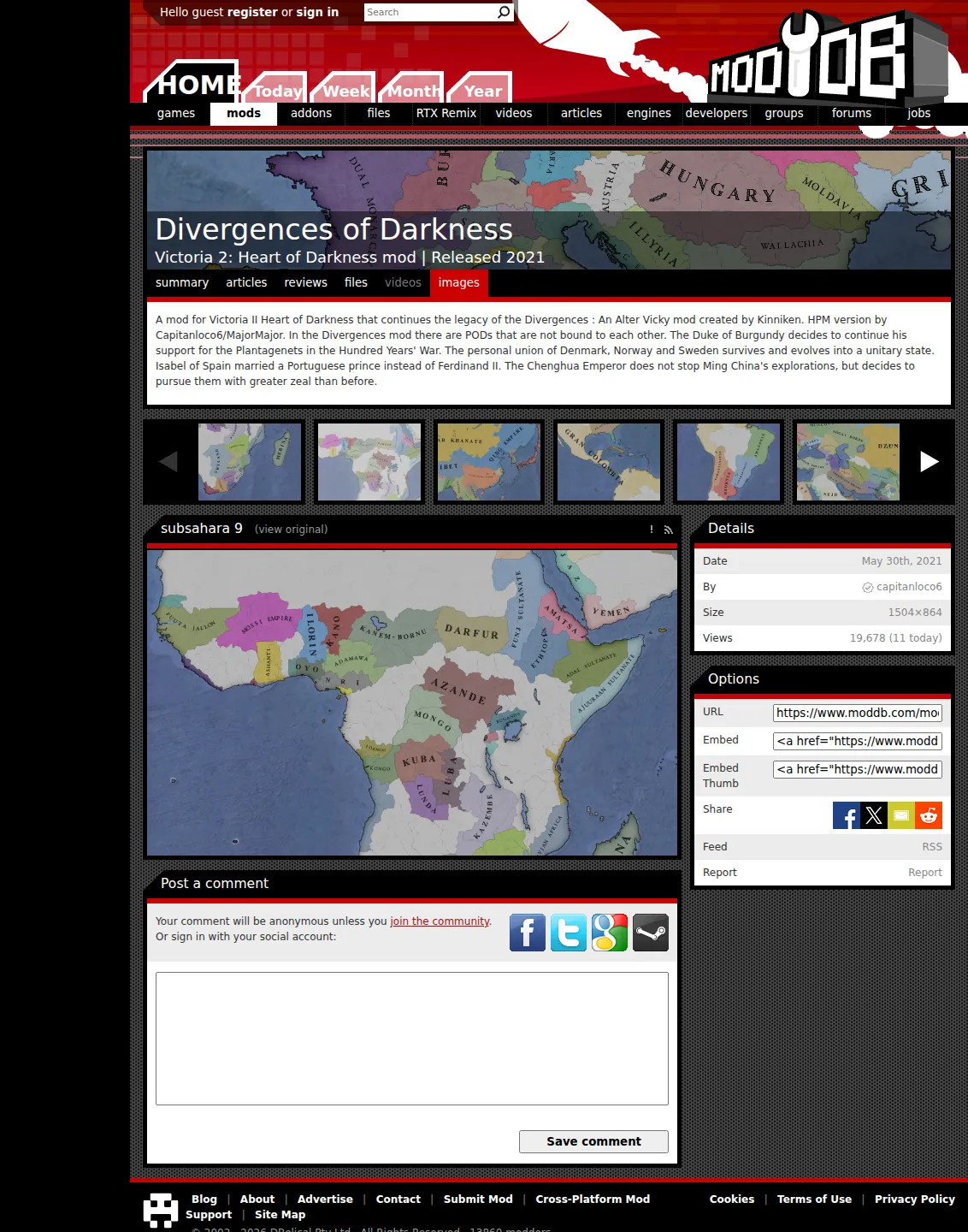Open the Cookies footer link
This screenshot has width=968, height=1232.
[x=732, y=1199]
